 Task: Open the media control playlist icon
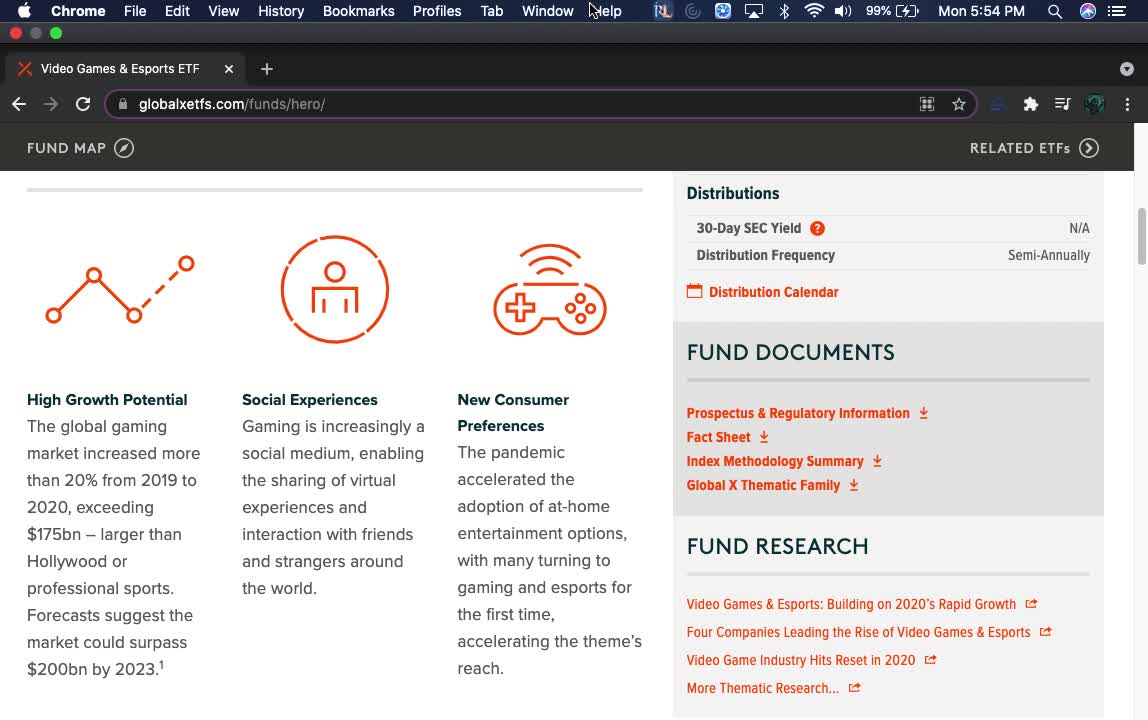pyautogui.click(x=1062, y=104)
